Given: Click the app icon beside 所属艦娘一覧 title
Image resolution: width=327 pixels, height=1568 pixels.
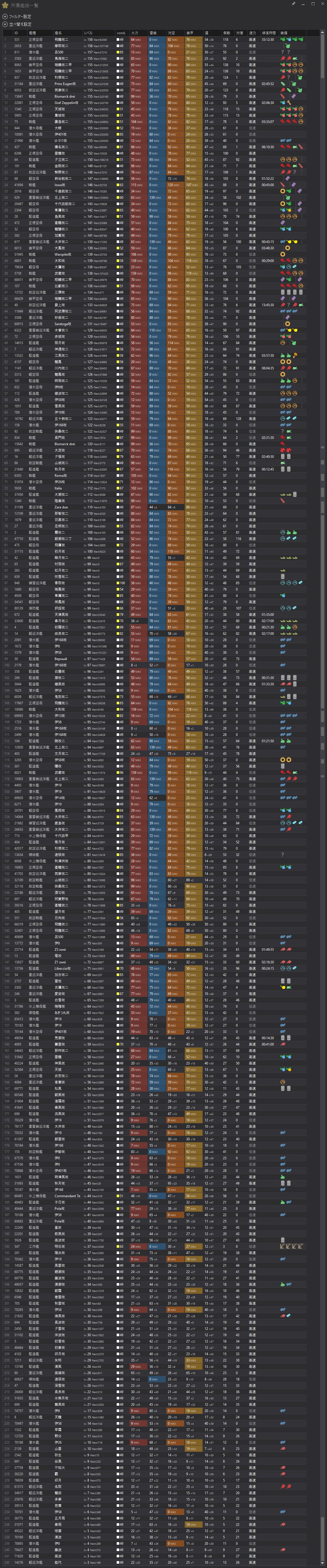Looking at the screenshot, I should tap(5, 5).
